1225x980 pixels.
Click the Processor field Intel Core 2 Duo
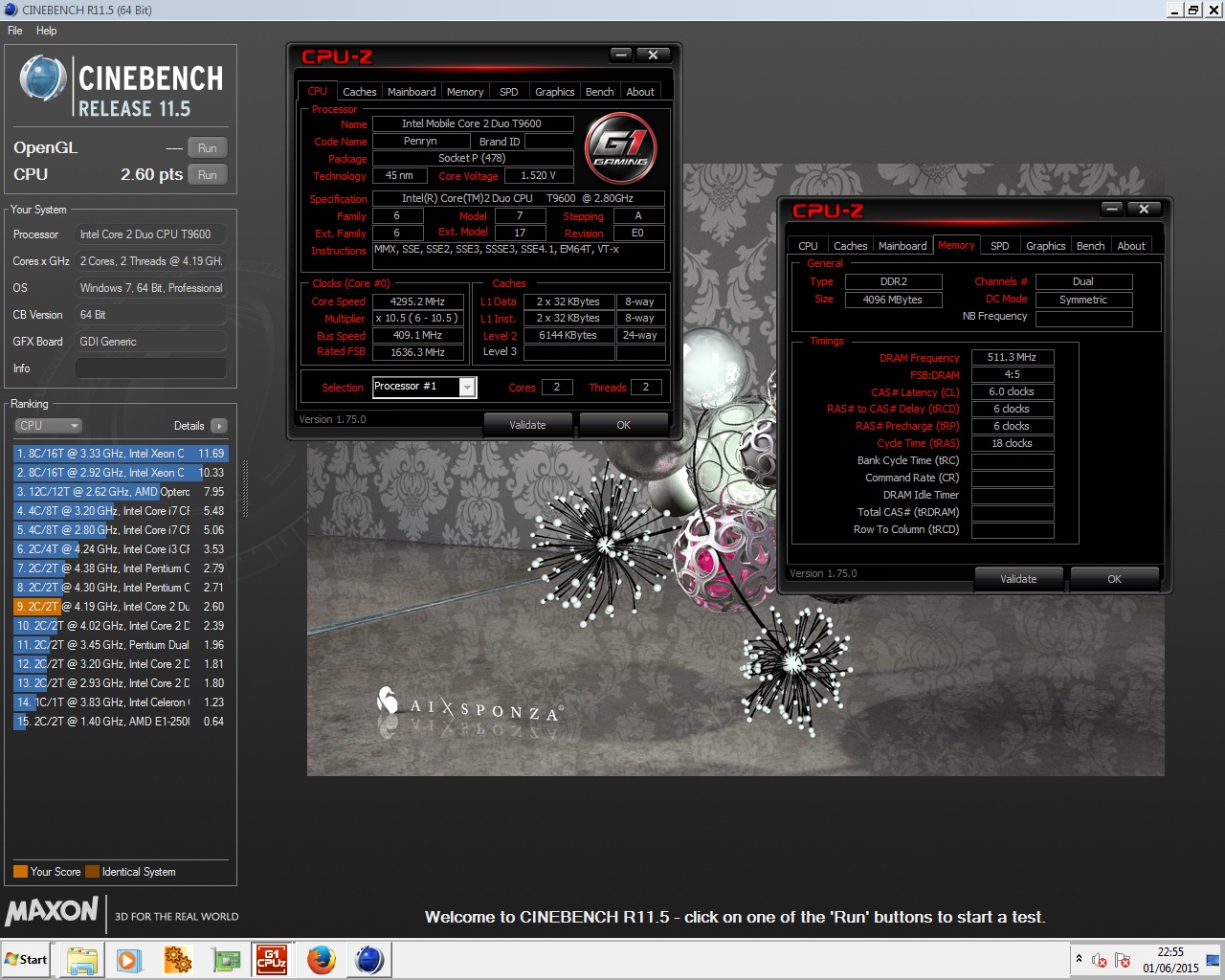pyautogui.click(x=151, y=234)
